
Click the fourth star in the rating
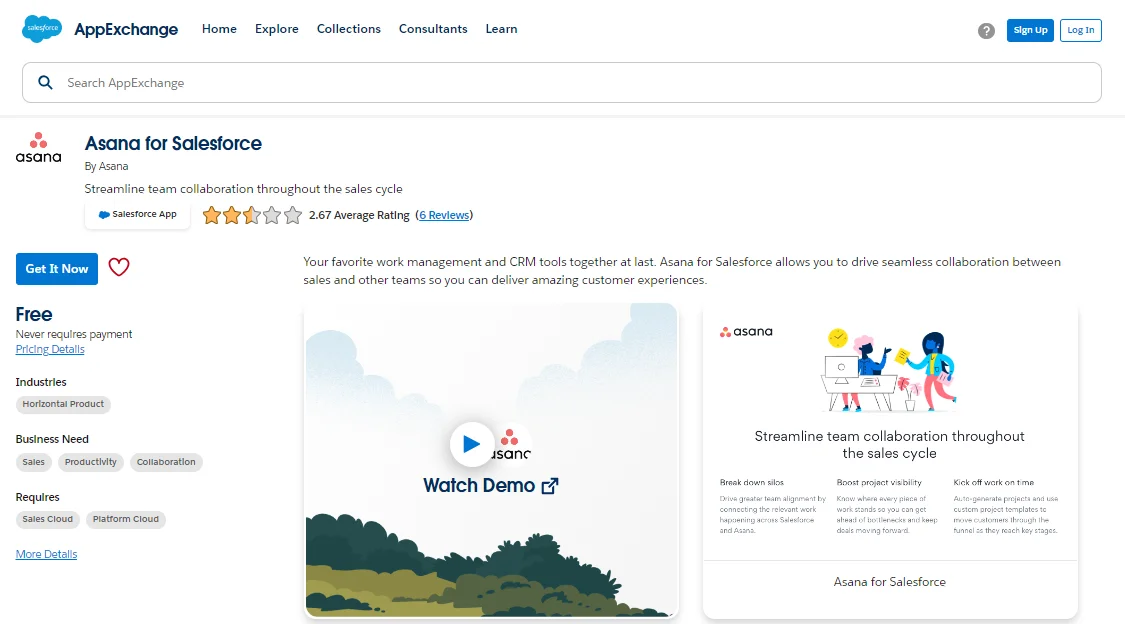[x=274, y=215]
